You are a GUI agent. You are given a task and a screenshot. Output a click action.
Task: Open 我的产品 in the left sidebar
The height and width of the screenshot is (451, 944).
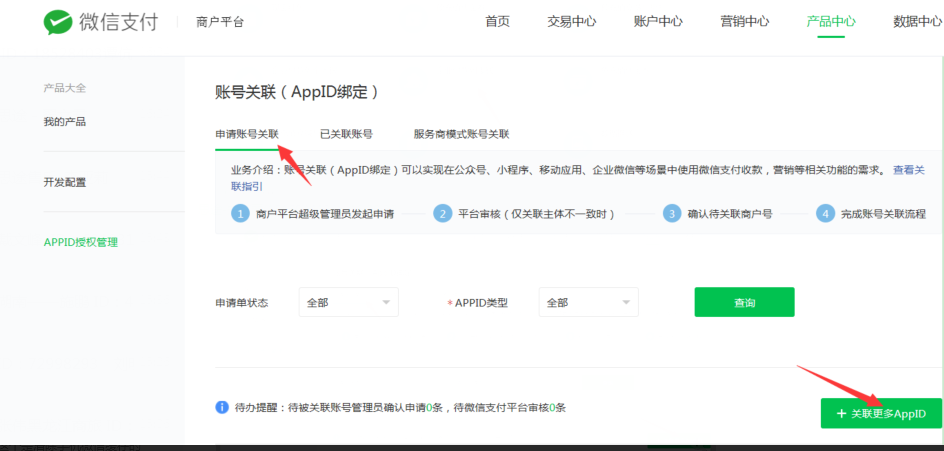(65, 122)
